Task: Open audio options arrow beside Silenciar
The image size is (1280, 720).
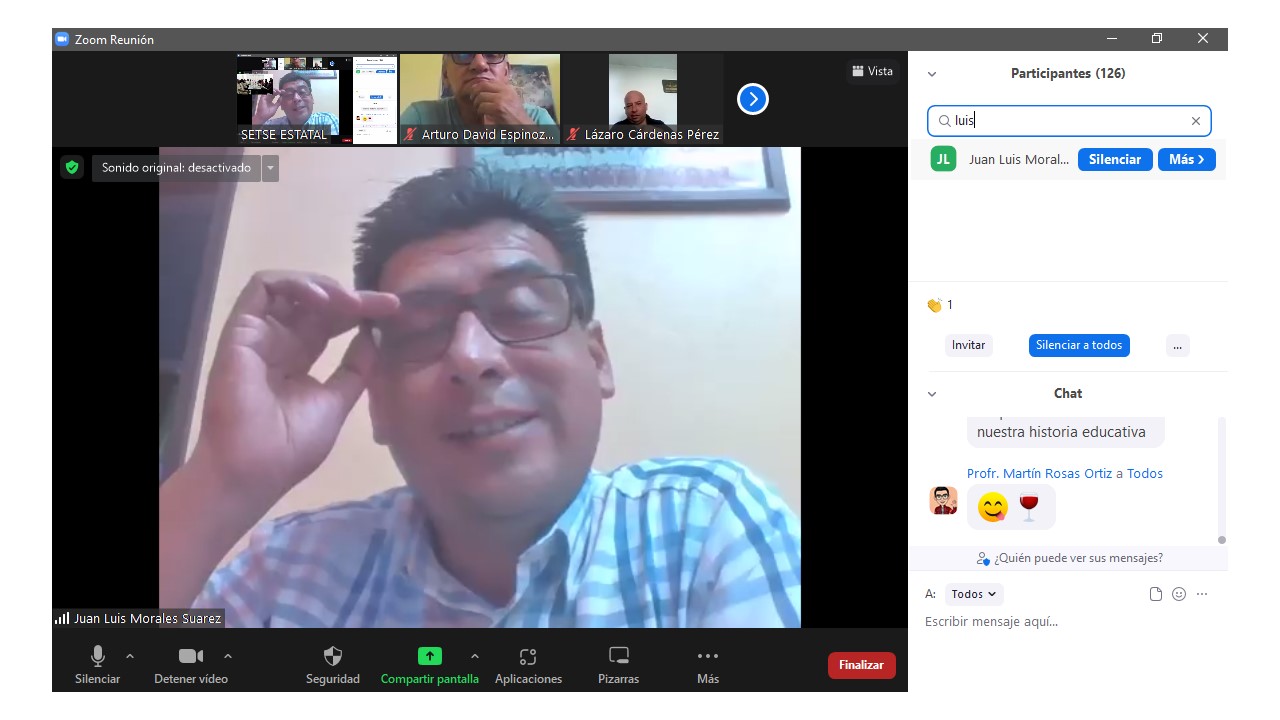Action: [x=130, y=656]
